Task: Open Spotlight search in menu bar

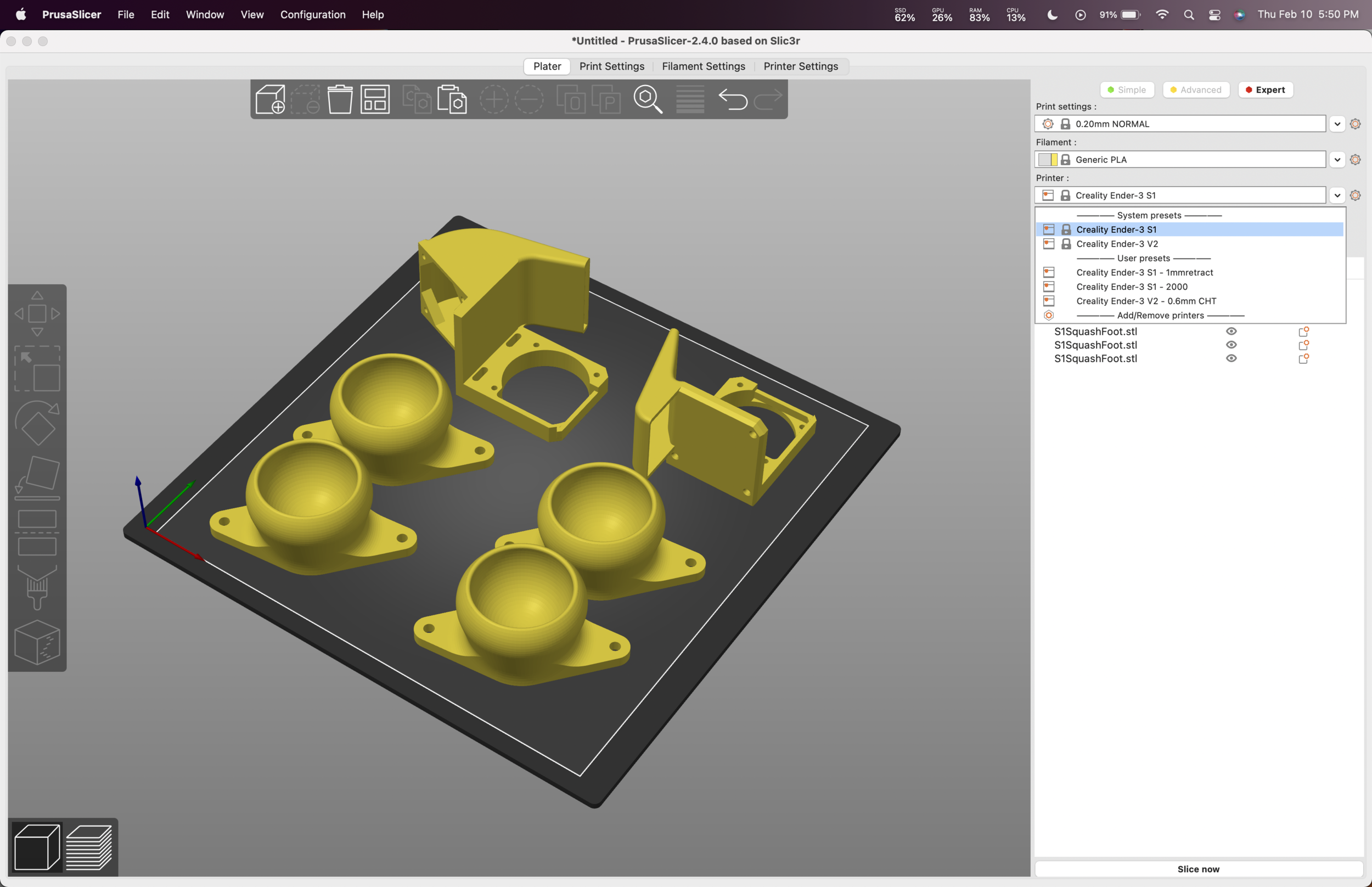Action: (x=1188, y=15)
